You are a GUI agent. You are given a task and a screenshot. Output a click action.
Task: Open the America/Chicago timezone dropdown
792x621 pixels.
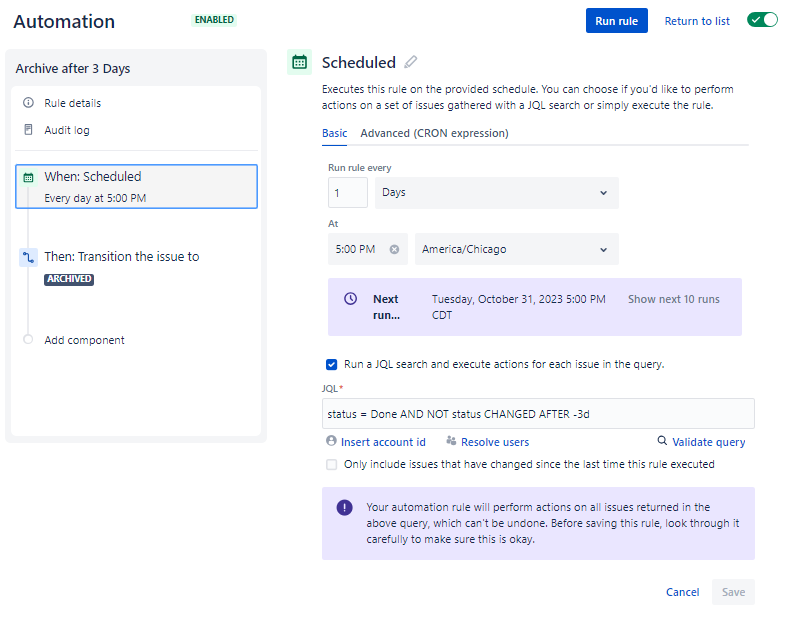(x=516, y=249)
